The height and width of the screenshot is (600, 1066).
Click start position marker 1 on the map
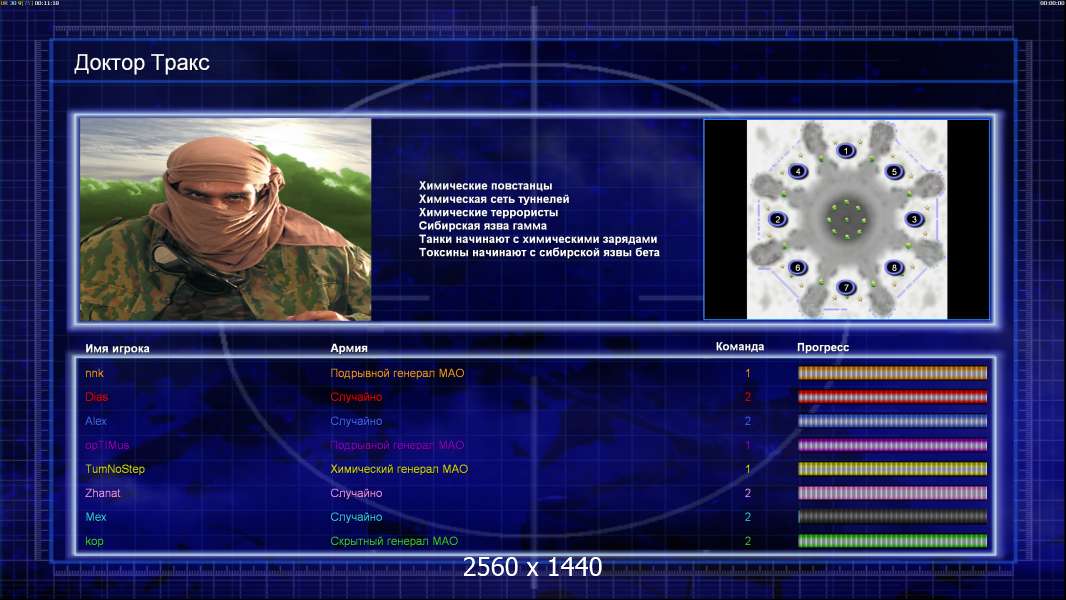(846, 151)
